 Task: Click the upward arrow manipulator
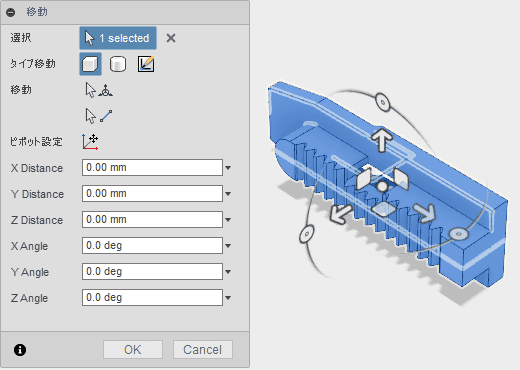pyautogui.click(x=382, y=139)
